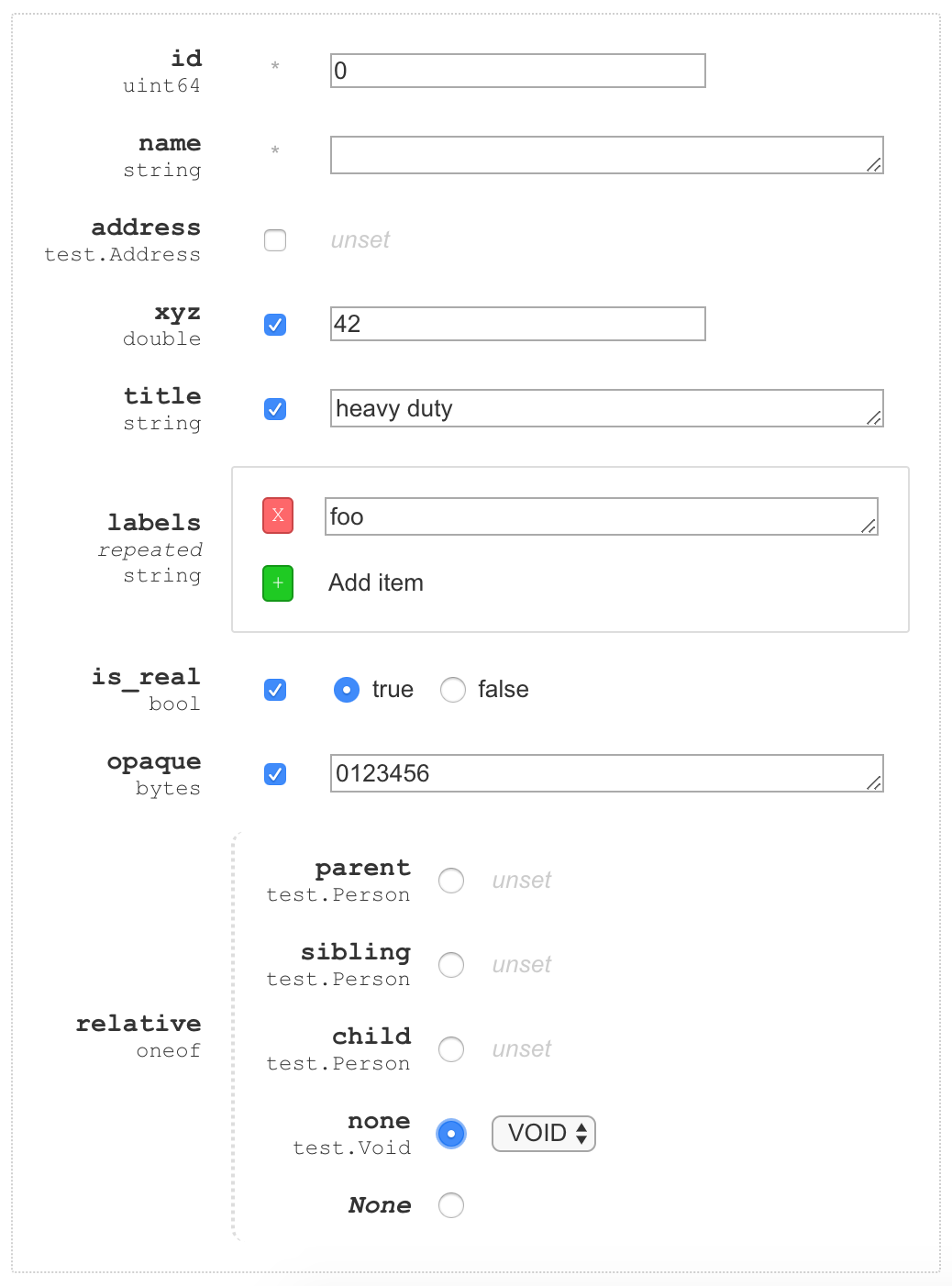Edit the "heavy duty" title text

click(x=605, y=408)
